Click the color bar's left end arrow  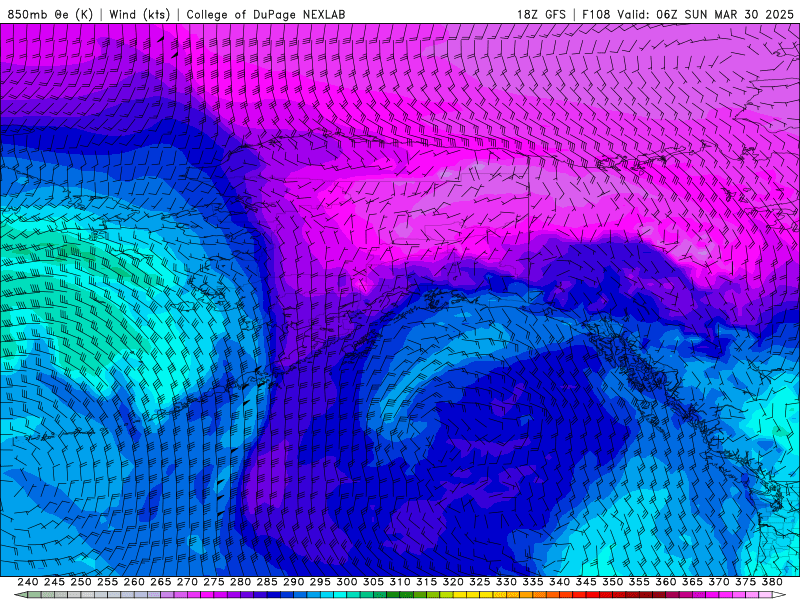click(20, 595)
